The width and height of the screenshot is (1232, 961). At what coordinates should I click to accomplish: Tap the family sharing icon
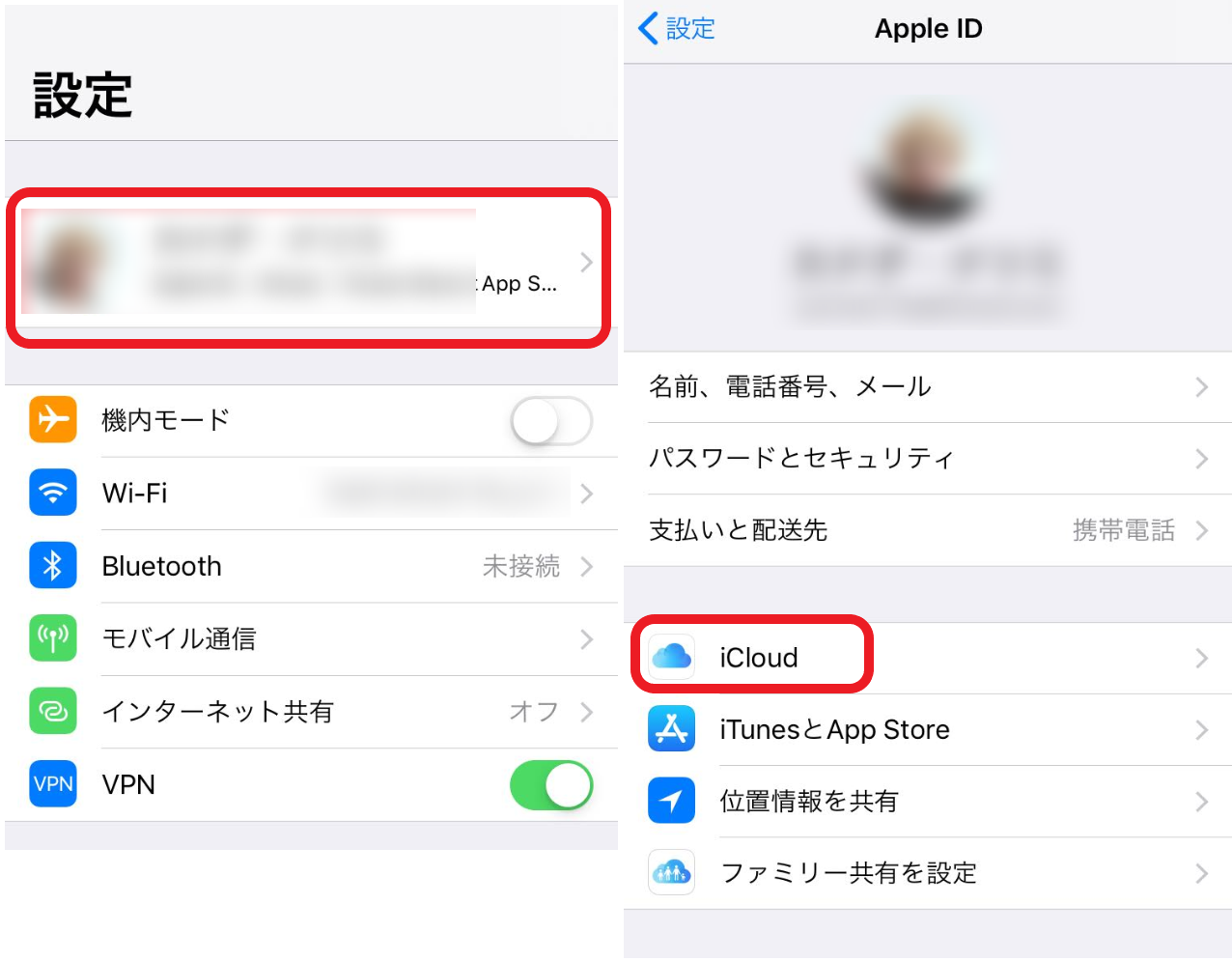[x=672, y=872]
